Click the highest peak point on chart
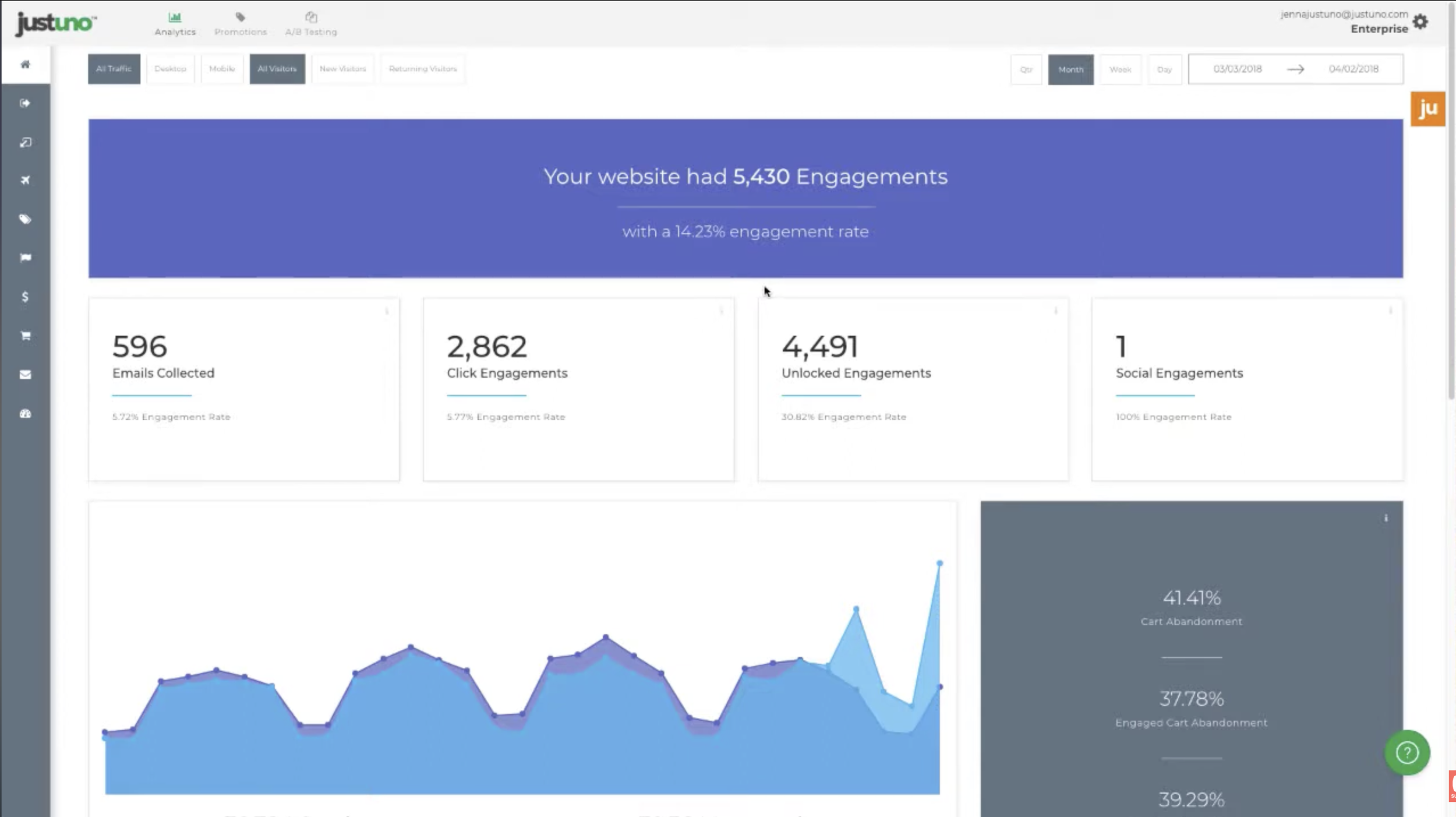Viewport: 1456px width, 817px height. pyautogui.click(x=939, y=563)
